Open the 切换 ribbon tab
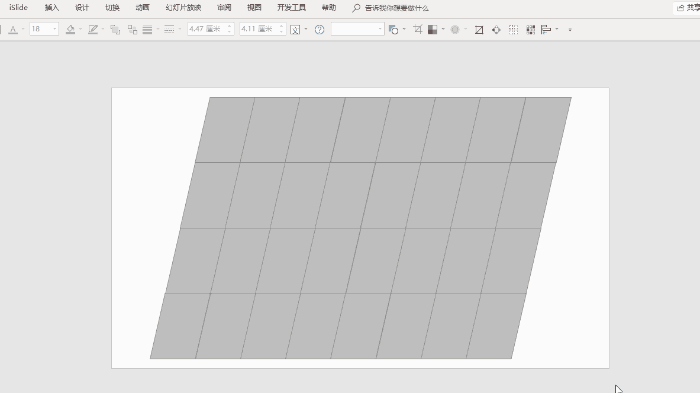This screenshot has height=393, width=700. click(112, 8)
